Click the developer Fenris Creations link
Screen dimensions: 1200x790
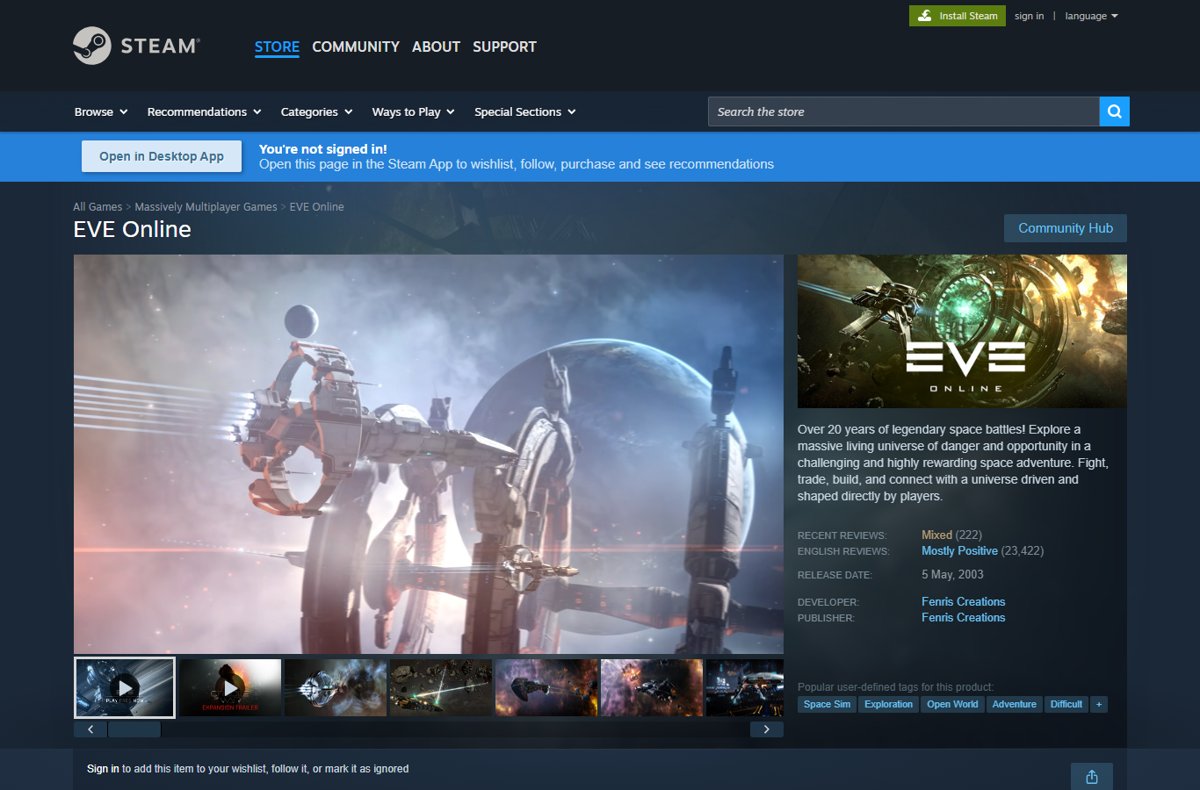[963, 602]
